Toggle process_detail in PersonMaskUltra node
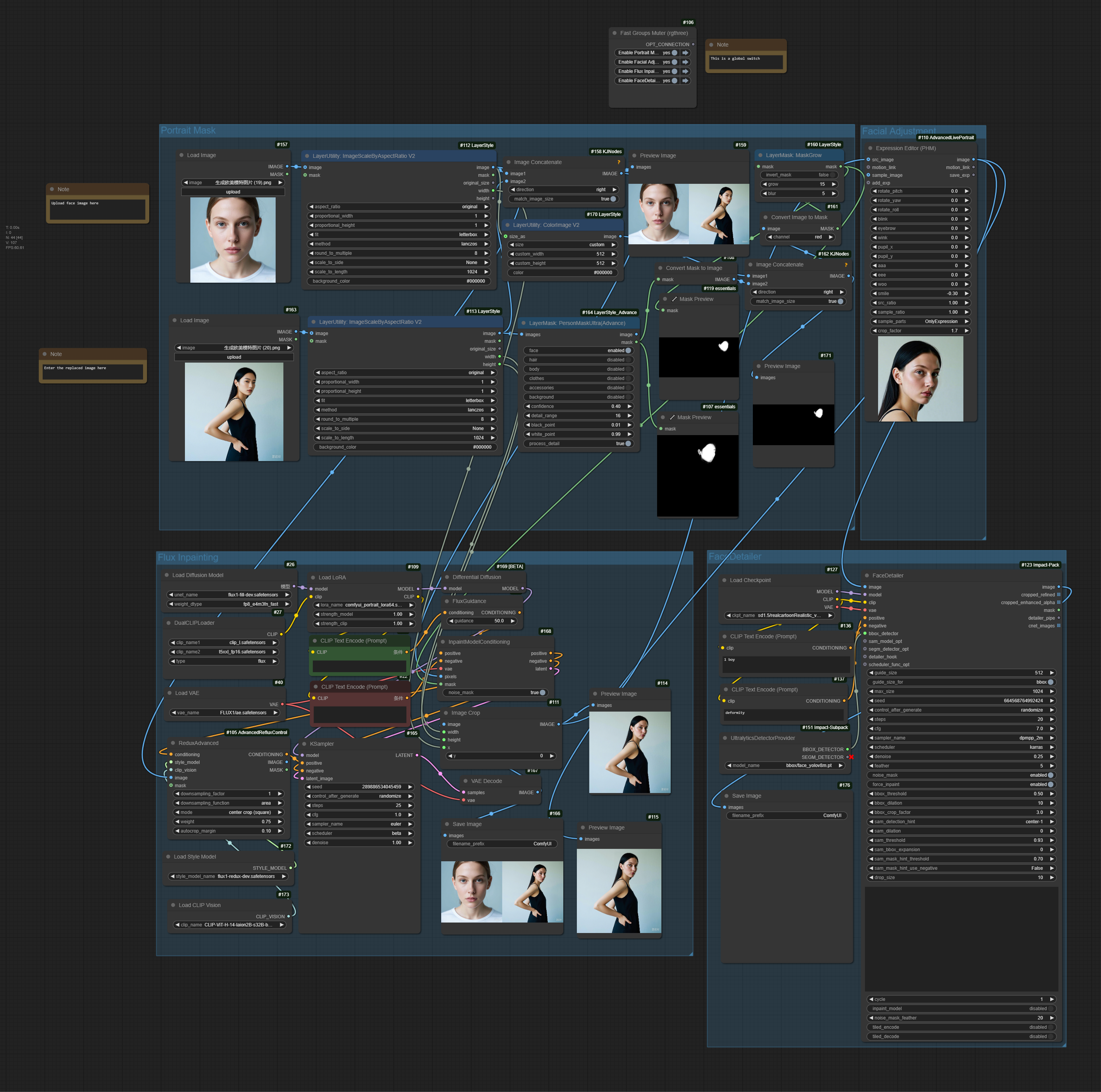Screen dimensions: 1101x1092 click(x=579, y=443)
